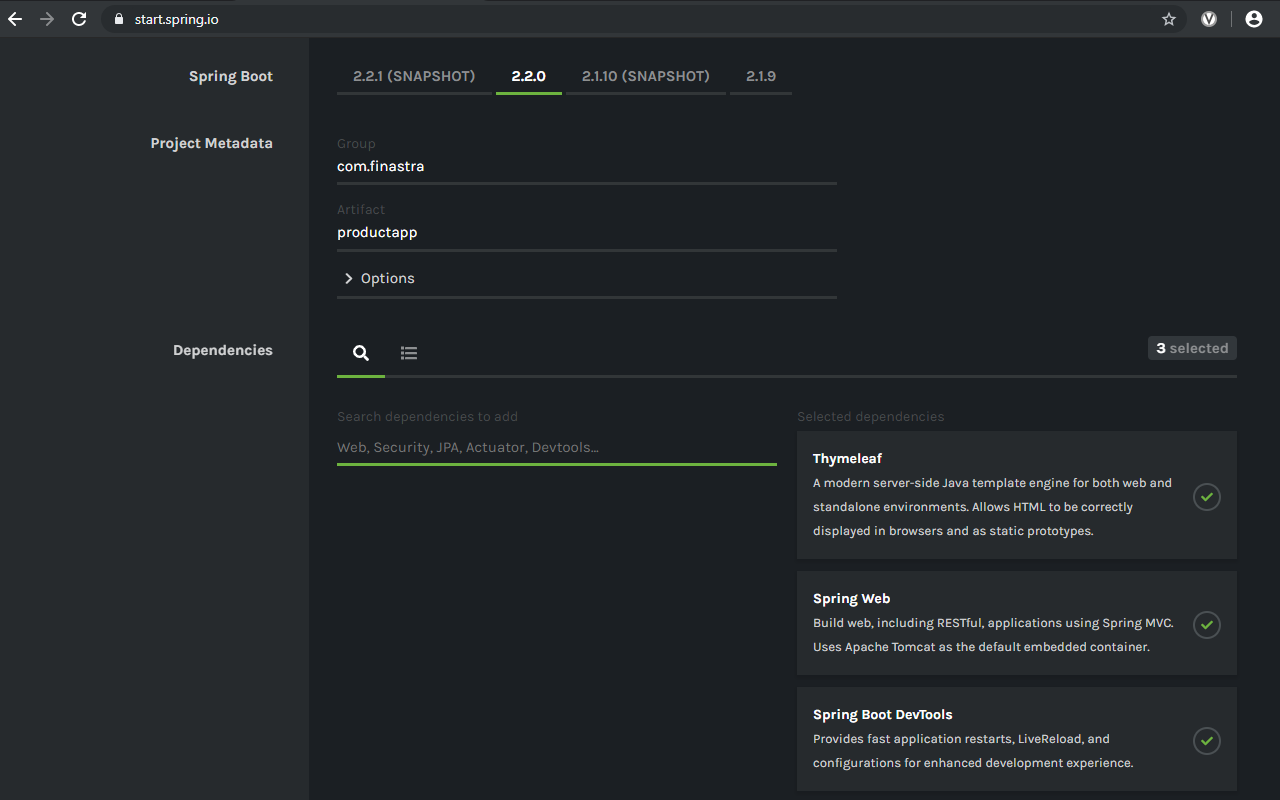
Task: Select Spring Boot 2.2.1 (SNAPSHOT) version
Action: point(414,76)
